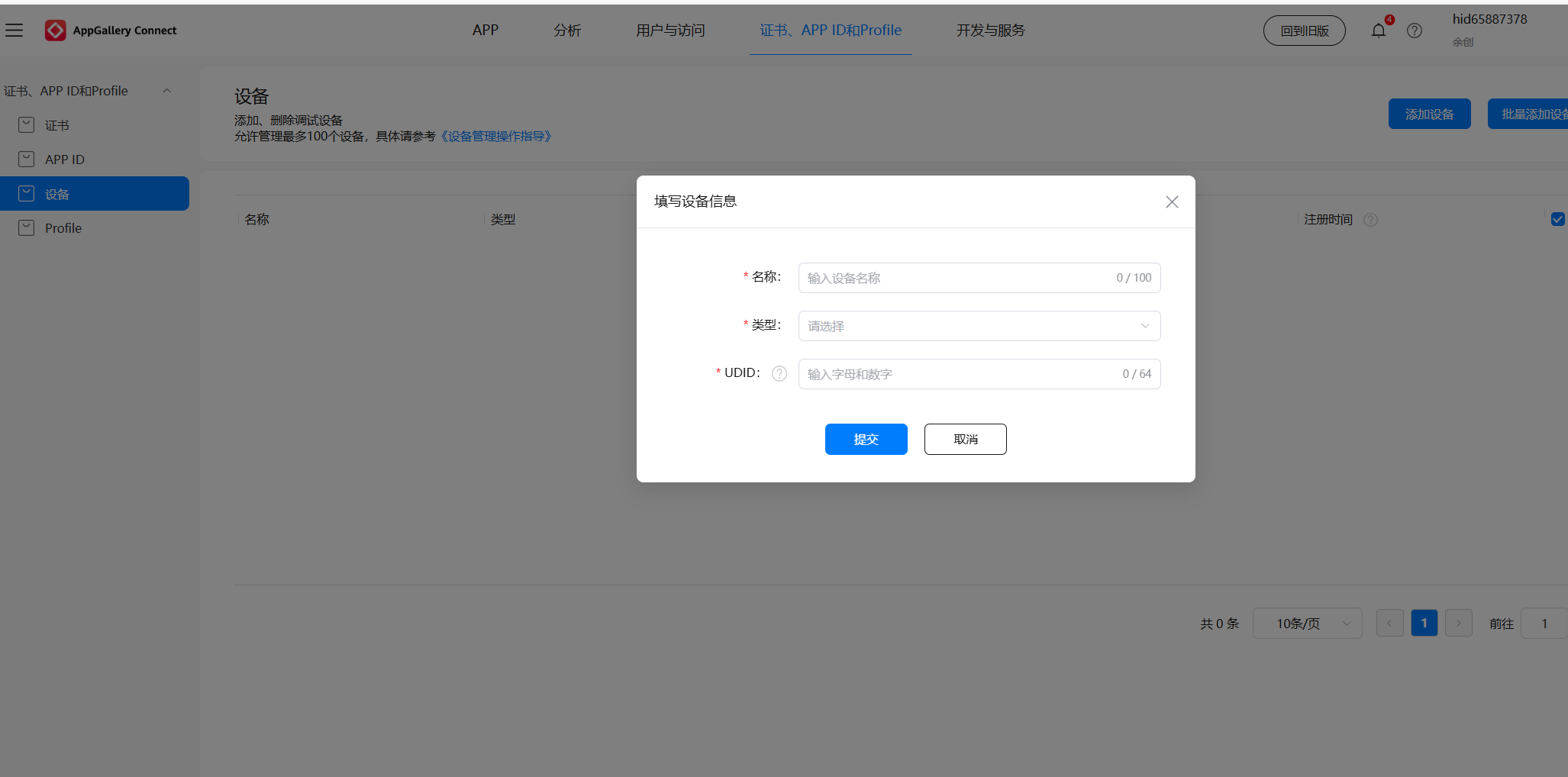Focus the UDID input field

979,374
